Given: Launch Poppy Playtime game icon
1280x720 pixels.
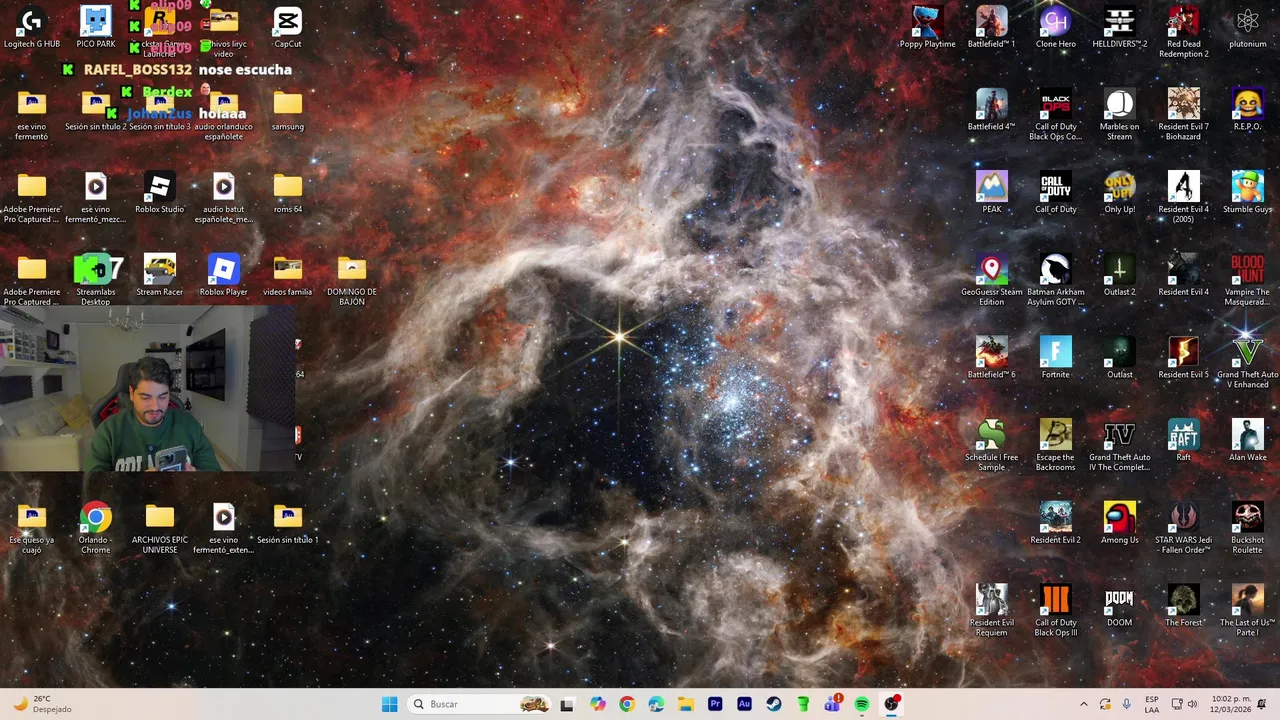Looking at the screenshot, I should pos(927,27).
